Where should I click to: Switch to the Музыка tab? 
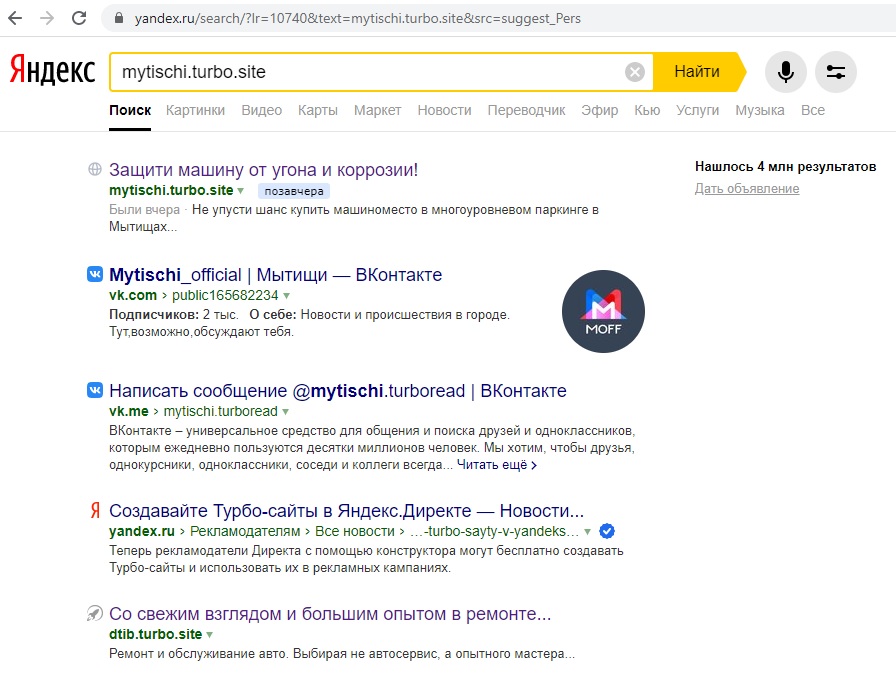coord(760,110)
